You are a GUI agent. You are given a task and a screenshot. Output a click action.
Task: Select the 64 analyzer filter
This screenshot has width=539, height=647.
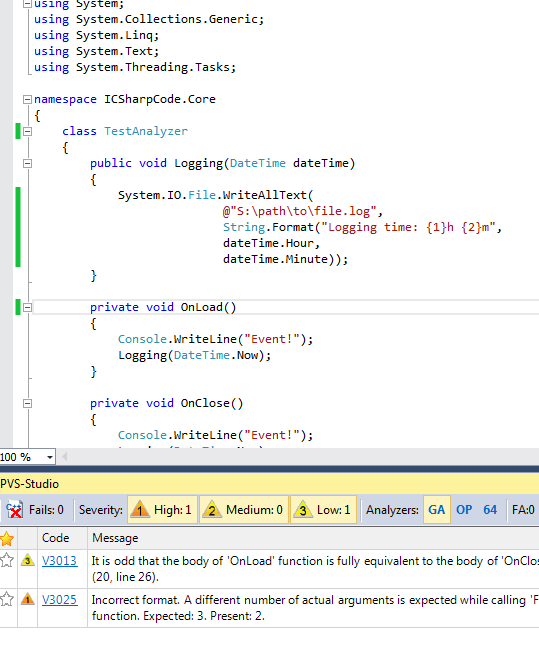click(490, 510)
